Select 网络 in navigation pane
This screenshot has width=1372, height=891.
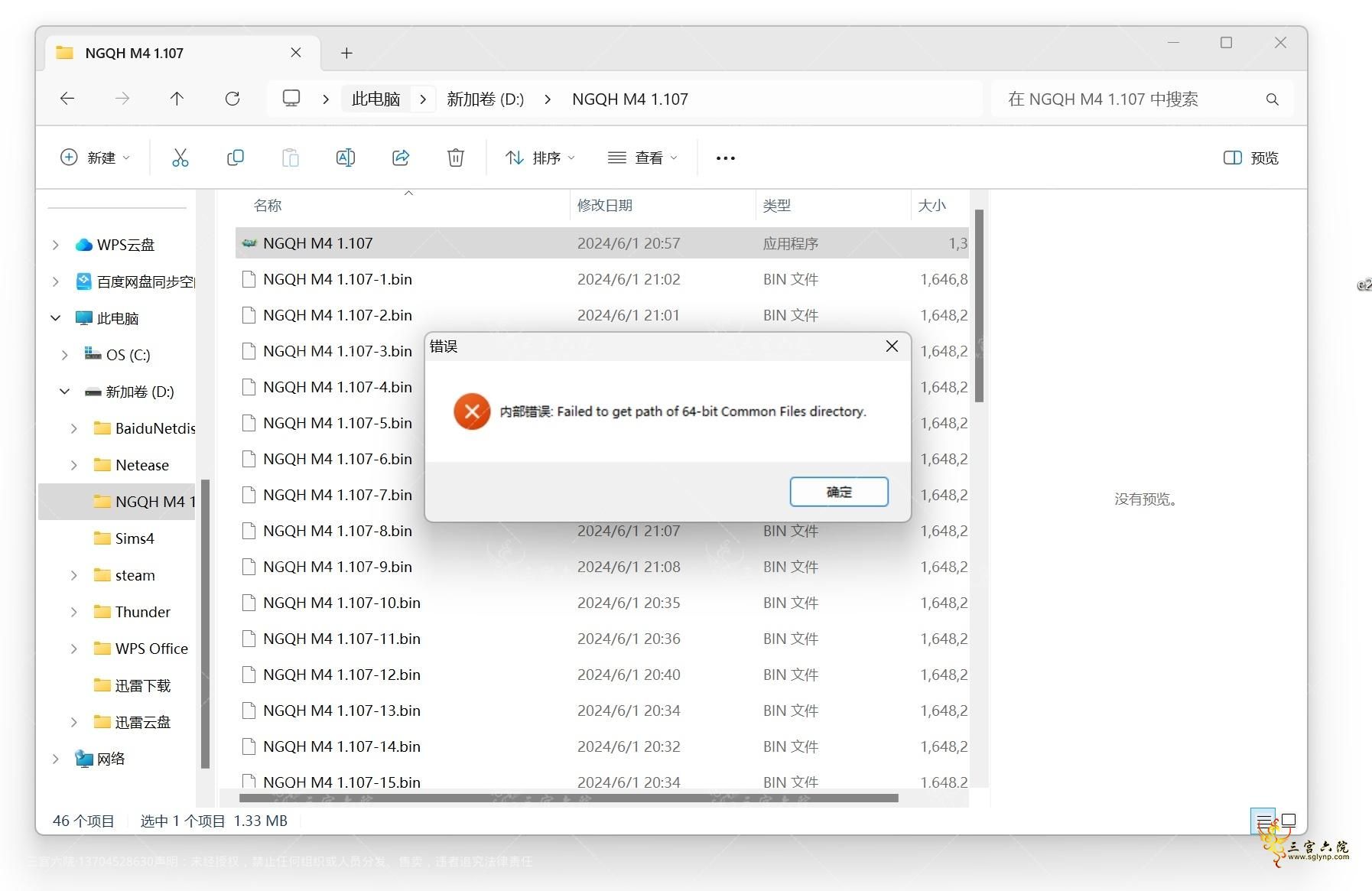coord(100,759)
